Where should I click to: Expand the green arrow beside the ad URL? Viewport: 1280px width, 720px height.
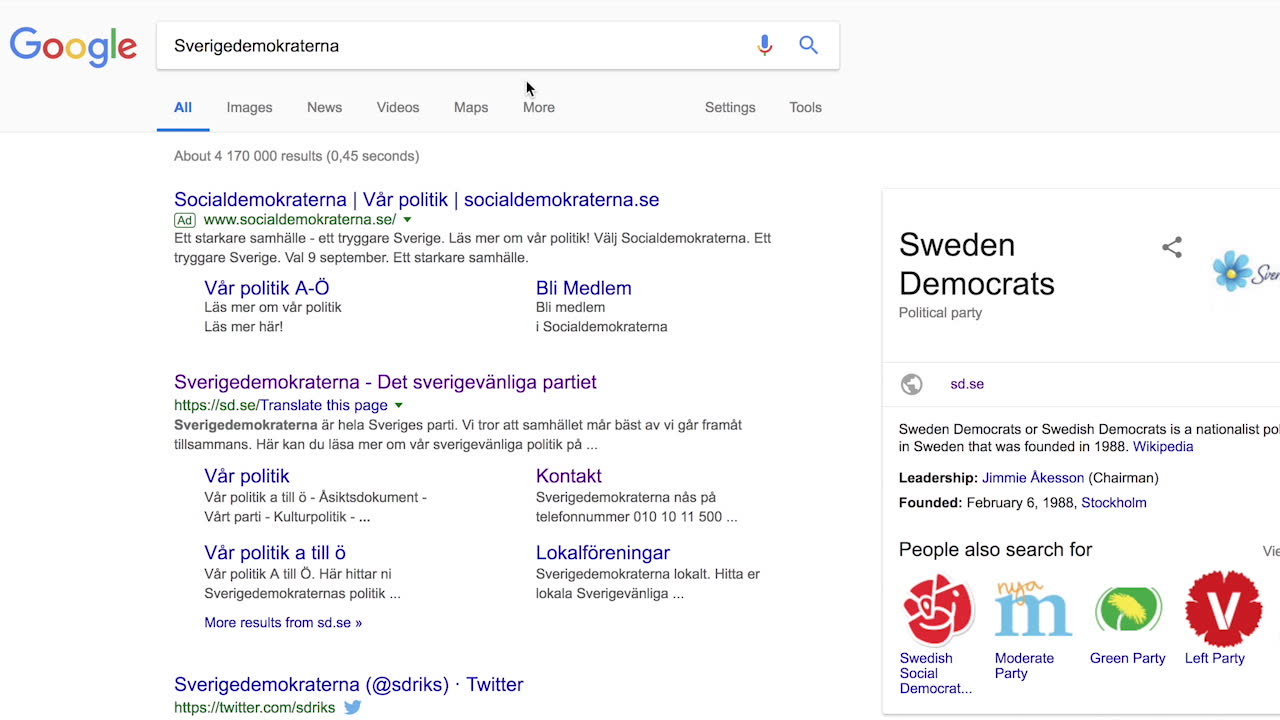click(406, 219)
